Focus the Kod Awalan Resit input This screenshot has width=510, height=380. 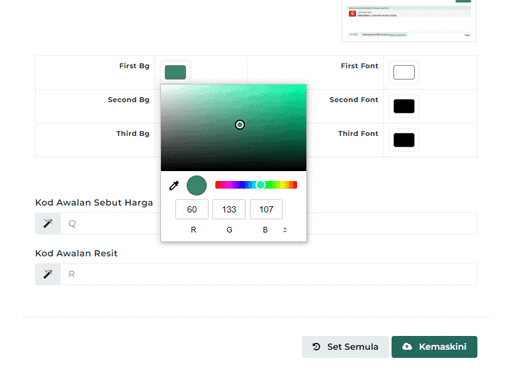pyautogui.click(x=269, y=274)
